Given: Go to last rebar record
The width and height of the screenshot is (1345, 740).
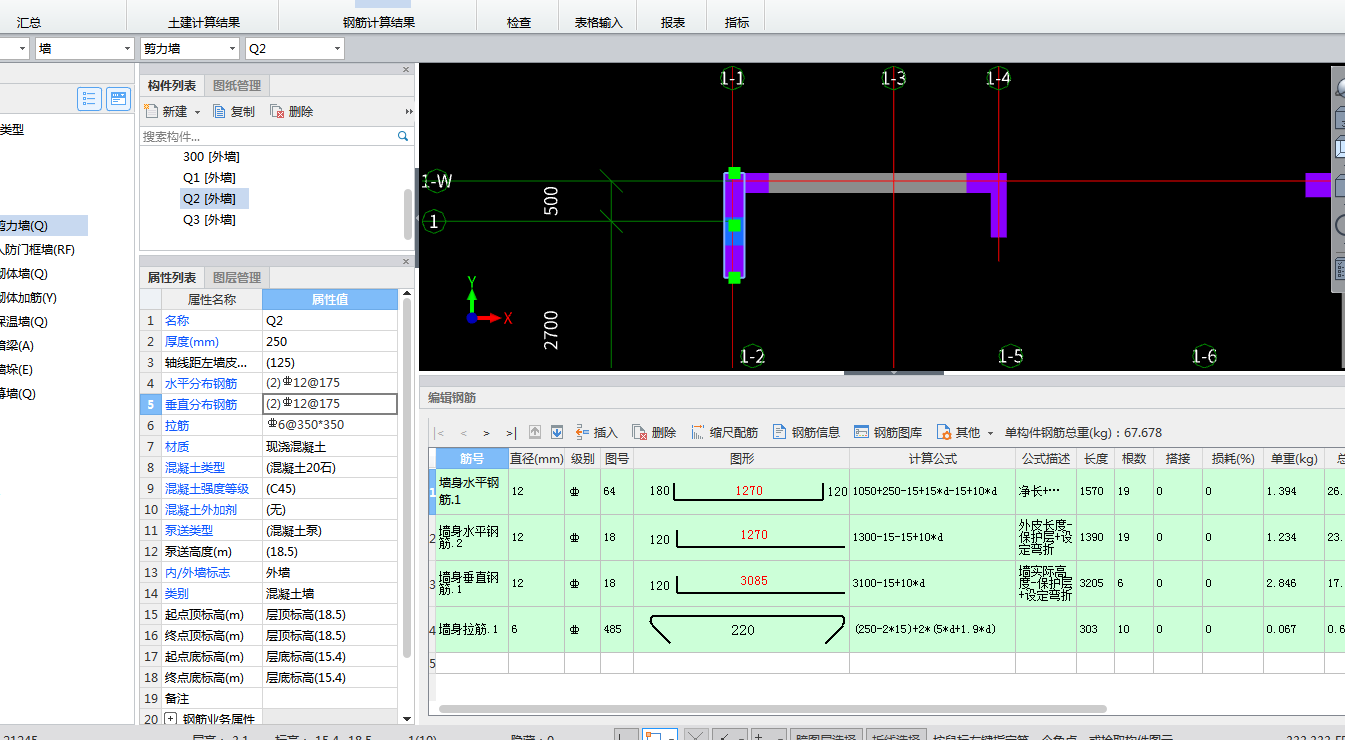Looking at the screenshot, I should [511, 433].
